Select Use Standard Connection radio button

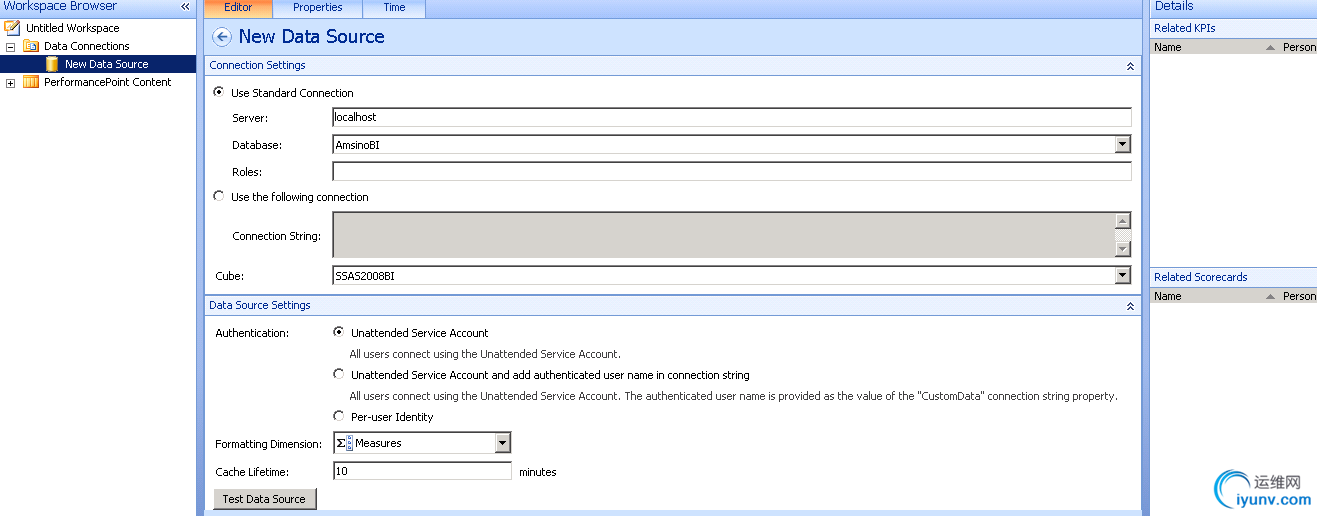219,92
